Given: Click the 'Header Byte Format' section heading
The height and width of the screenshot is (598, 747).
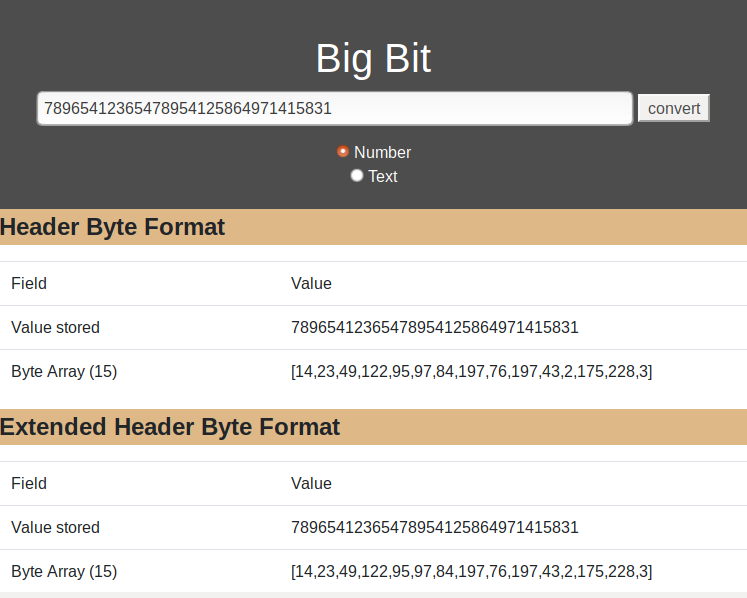Looking at the screenshot, I should click(x=113, y=227).
